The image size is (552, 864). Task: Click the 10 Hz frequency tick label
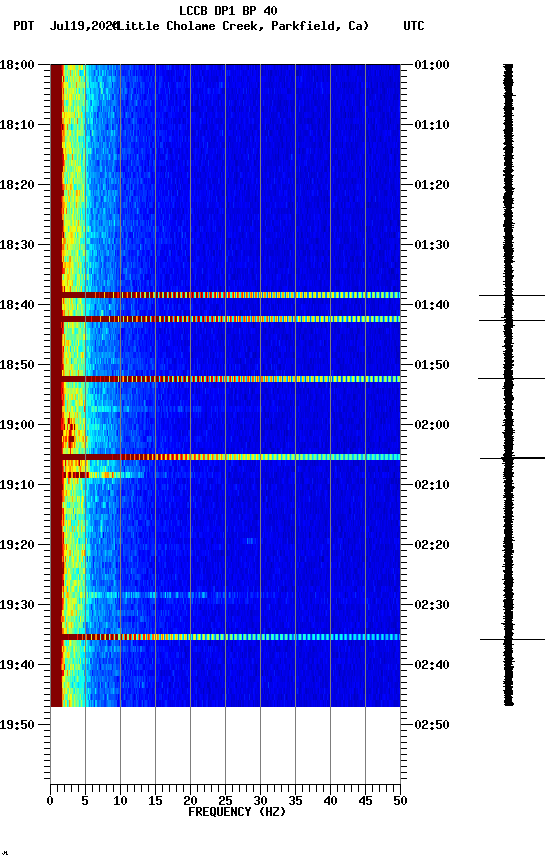[120, 801]
